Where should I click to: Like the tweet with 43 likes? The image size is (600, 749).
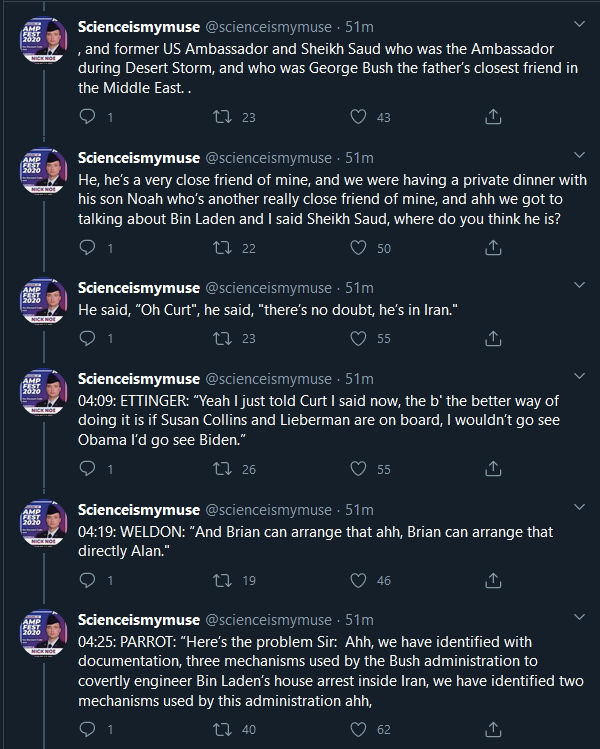pyautogui.click(x=358, y=117)
